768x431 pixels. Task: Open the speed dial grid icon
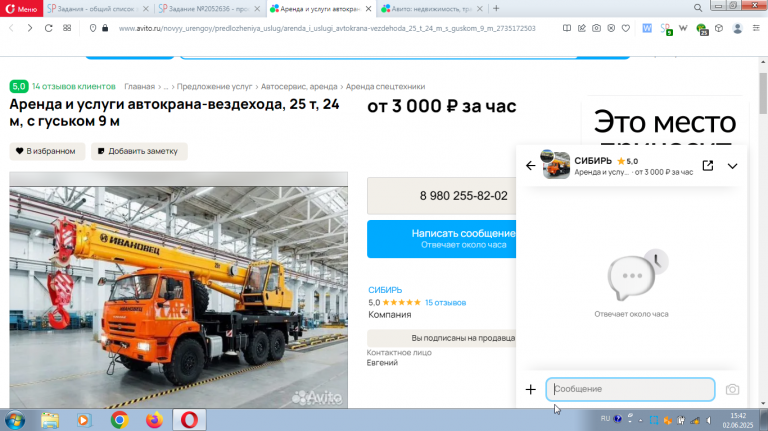click(x=67, y=28)
